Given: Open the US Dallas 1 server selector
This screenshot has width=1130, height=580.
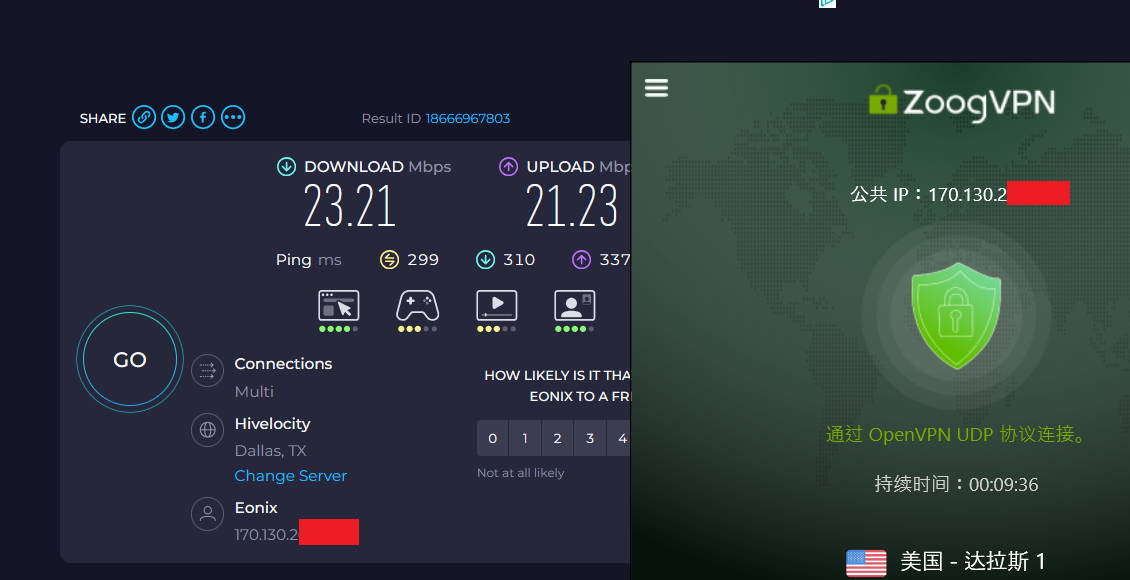Looking at the screenshot, I should click(945, 561).
